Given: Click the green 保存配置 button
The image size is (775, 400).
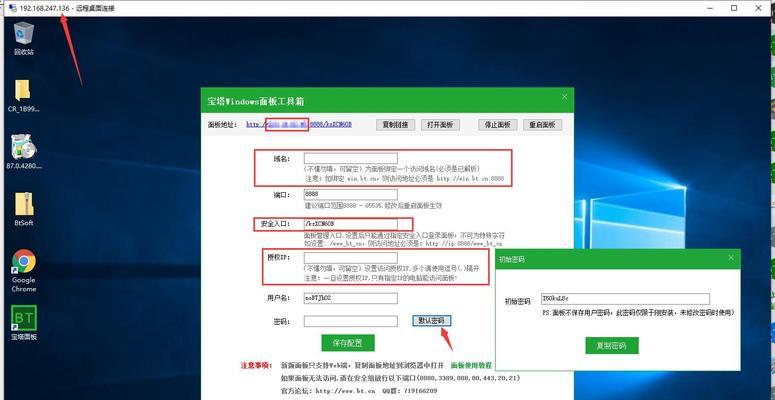Looking at the screenshot, I should tap(348, 343).
